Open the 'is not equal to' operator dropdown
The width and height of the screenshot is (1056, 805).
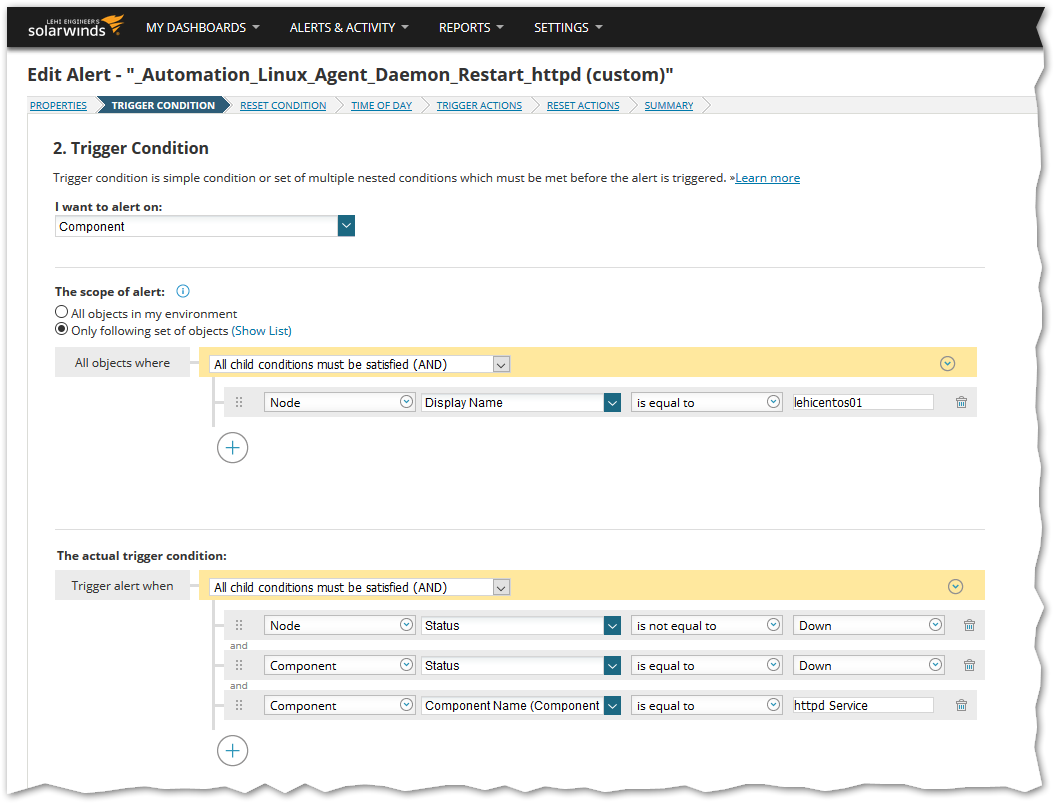click(x=773, y=625)
